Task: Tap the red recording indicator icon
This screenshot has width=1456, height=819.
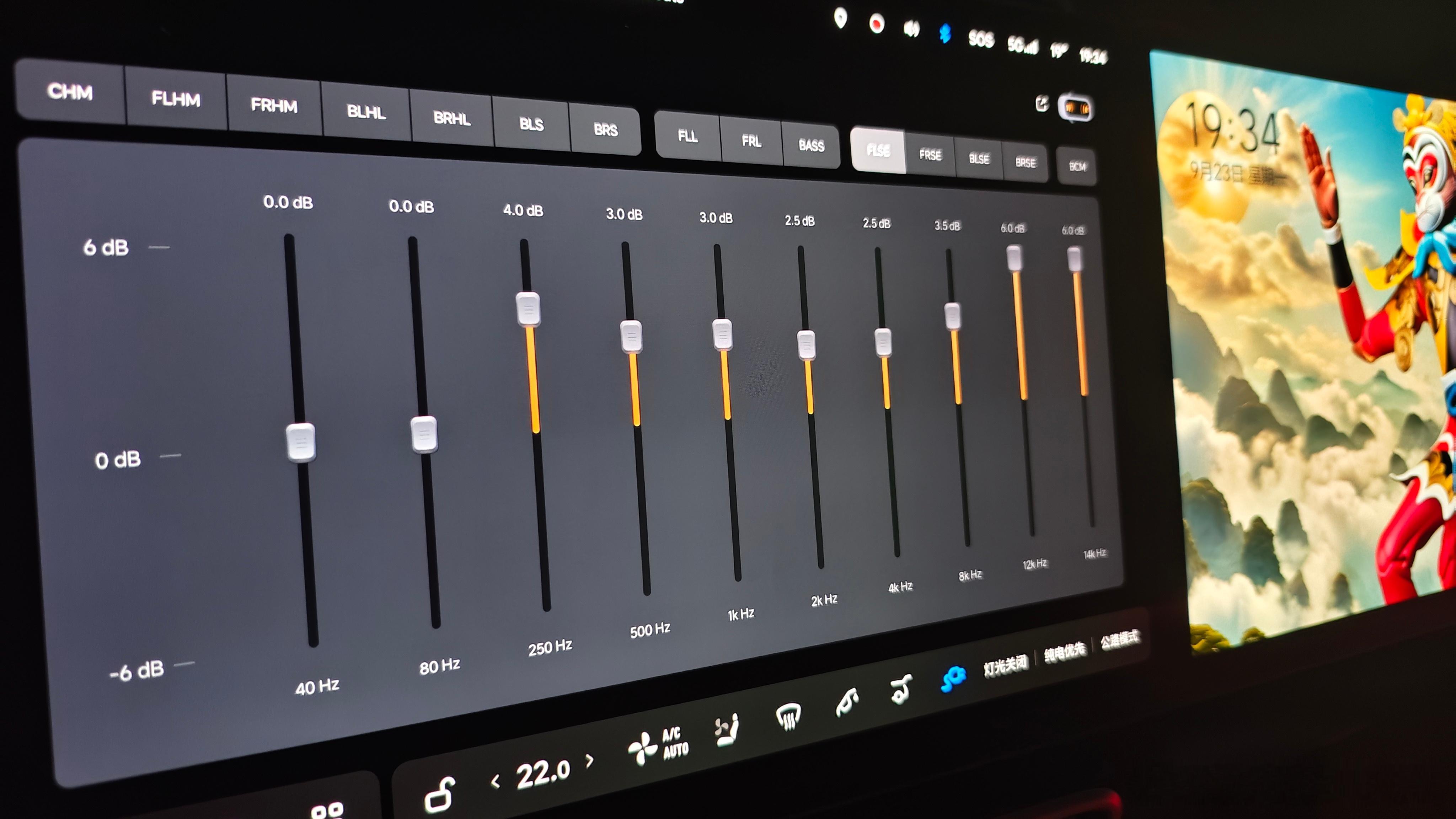Action: (877, 24)
